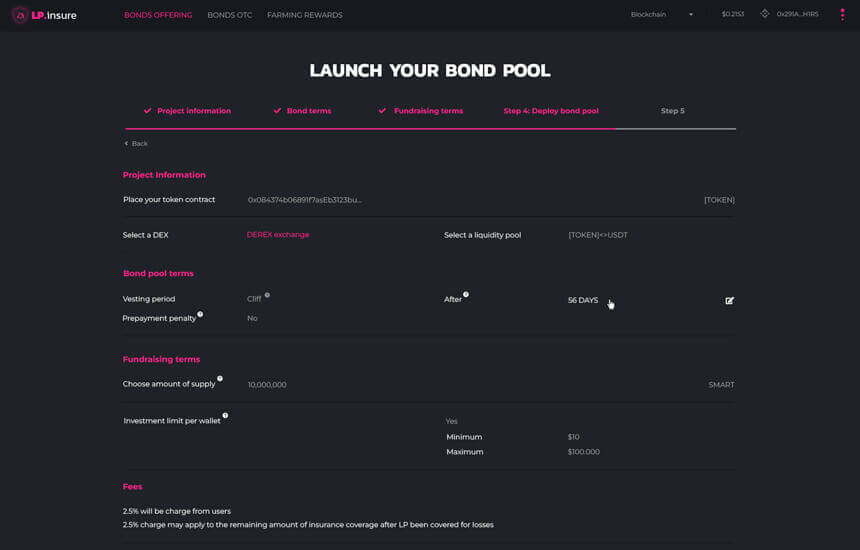Image resolution: width=860 pixels, height=550 pixels.
Task: Click '2.5% will be charge from users' text
Action: tap(177, 511)
